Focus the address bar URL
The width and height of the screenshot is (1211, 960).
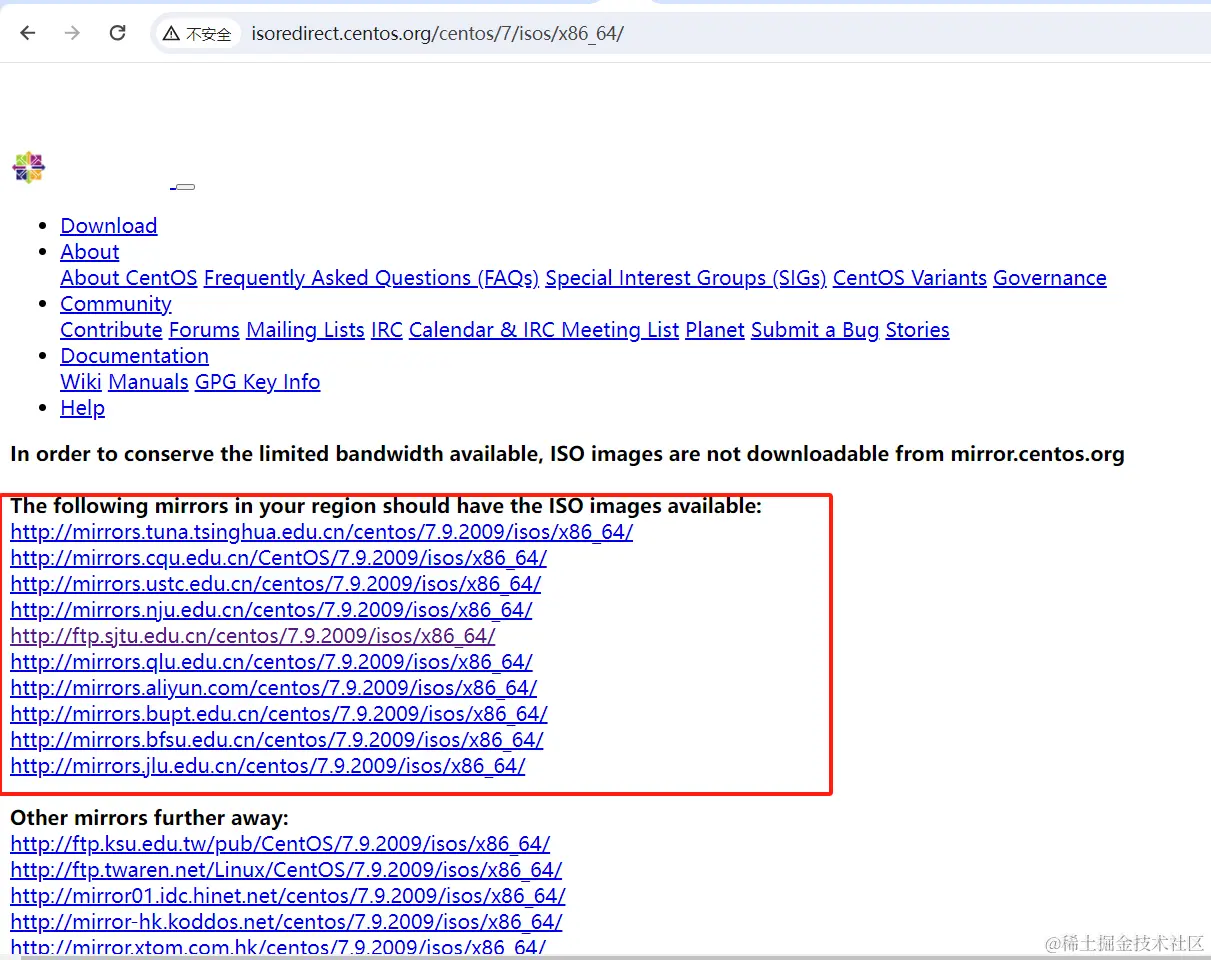pos(438,34)
